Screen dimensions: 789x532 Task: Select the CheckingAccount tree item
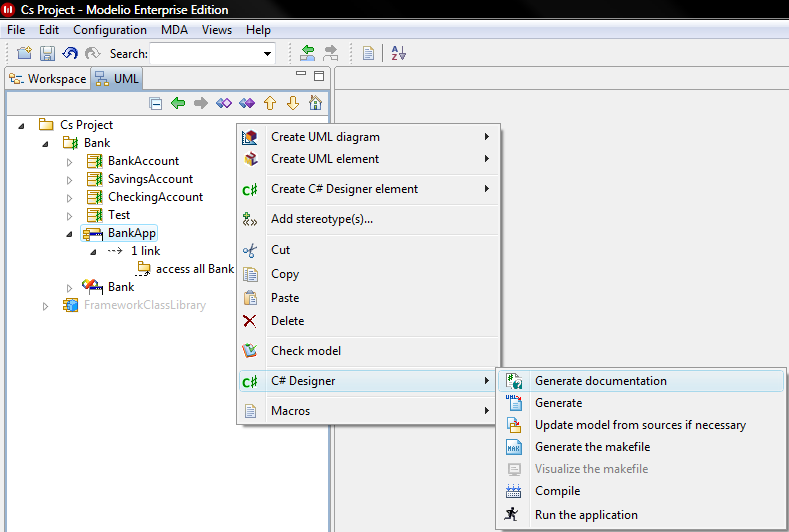coord(155,197)
